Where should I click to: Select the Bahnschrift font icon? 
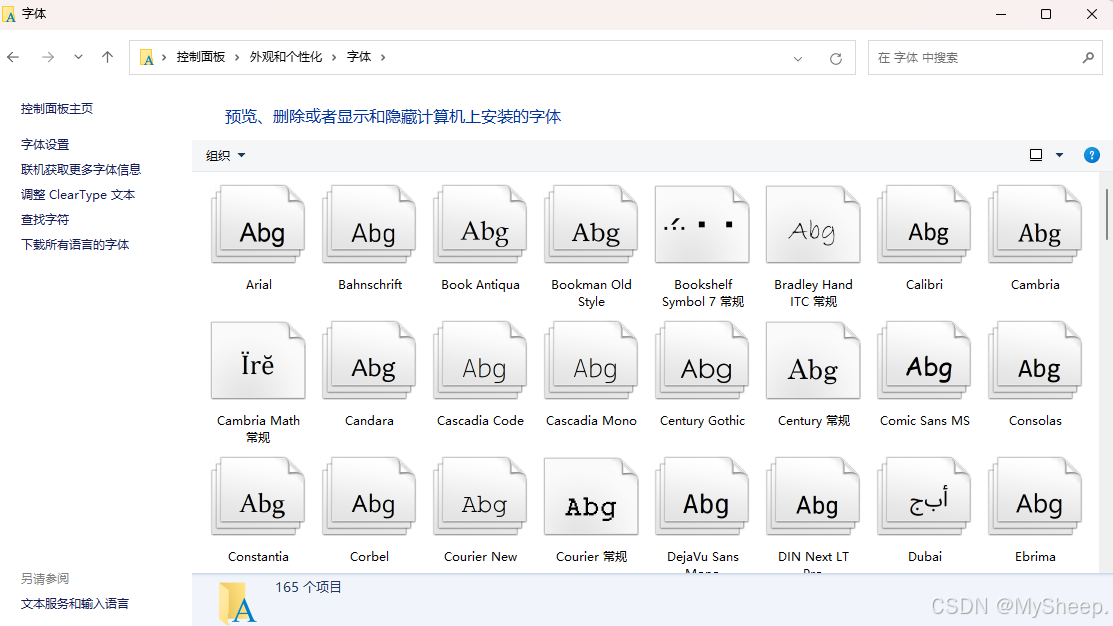369,224
